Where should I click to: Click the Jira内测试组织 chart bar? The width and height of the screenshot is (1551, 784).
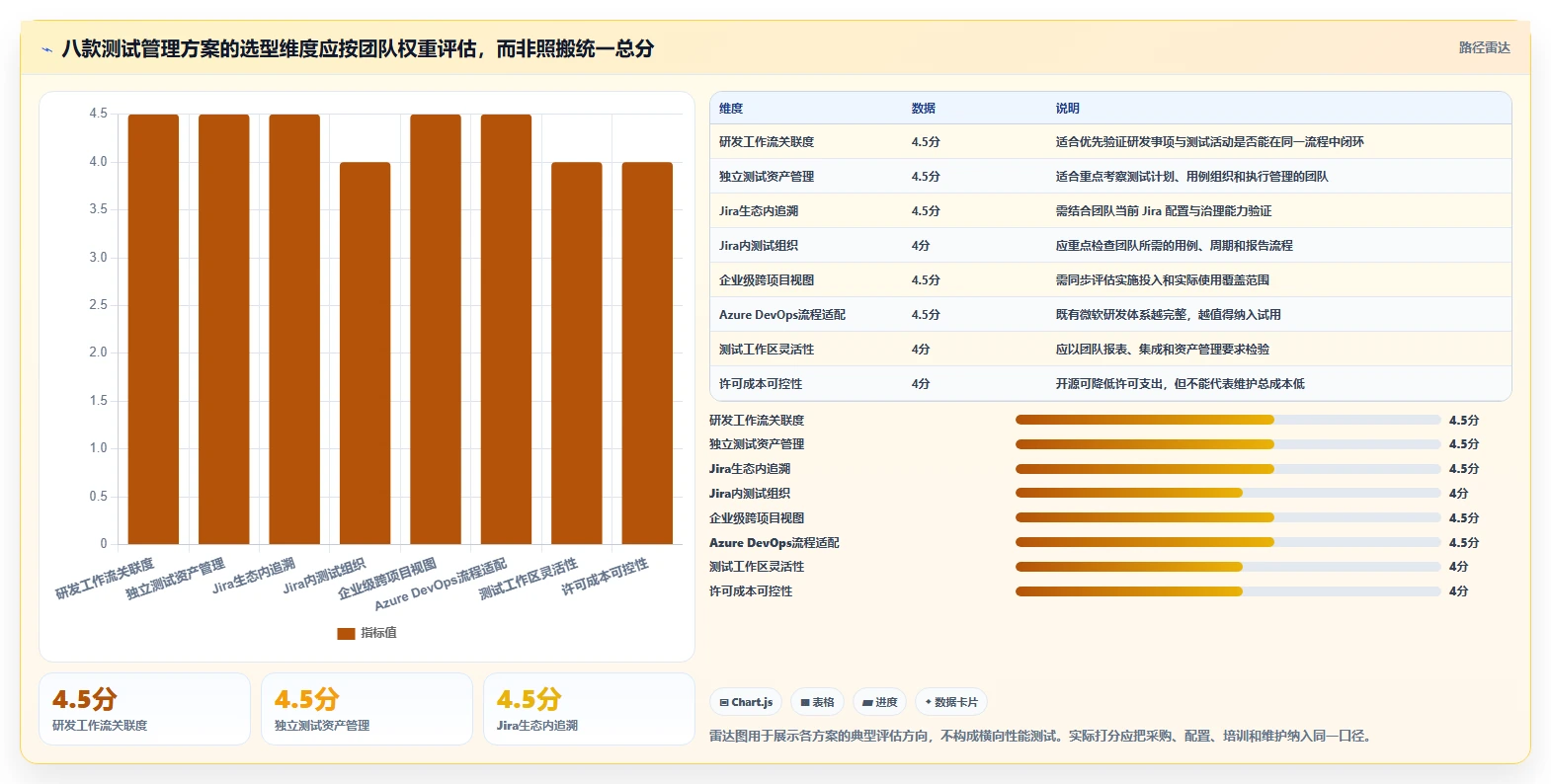tap(366, 353)
